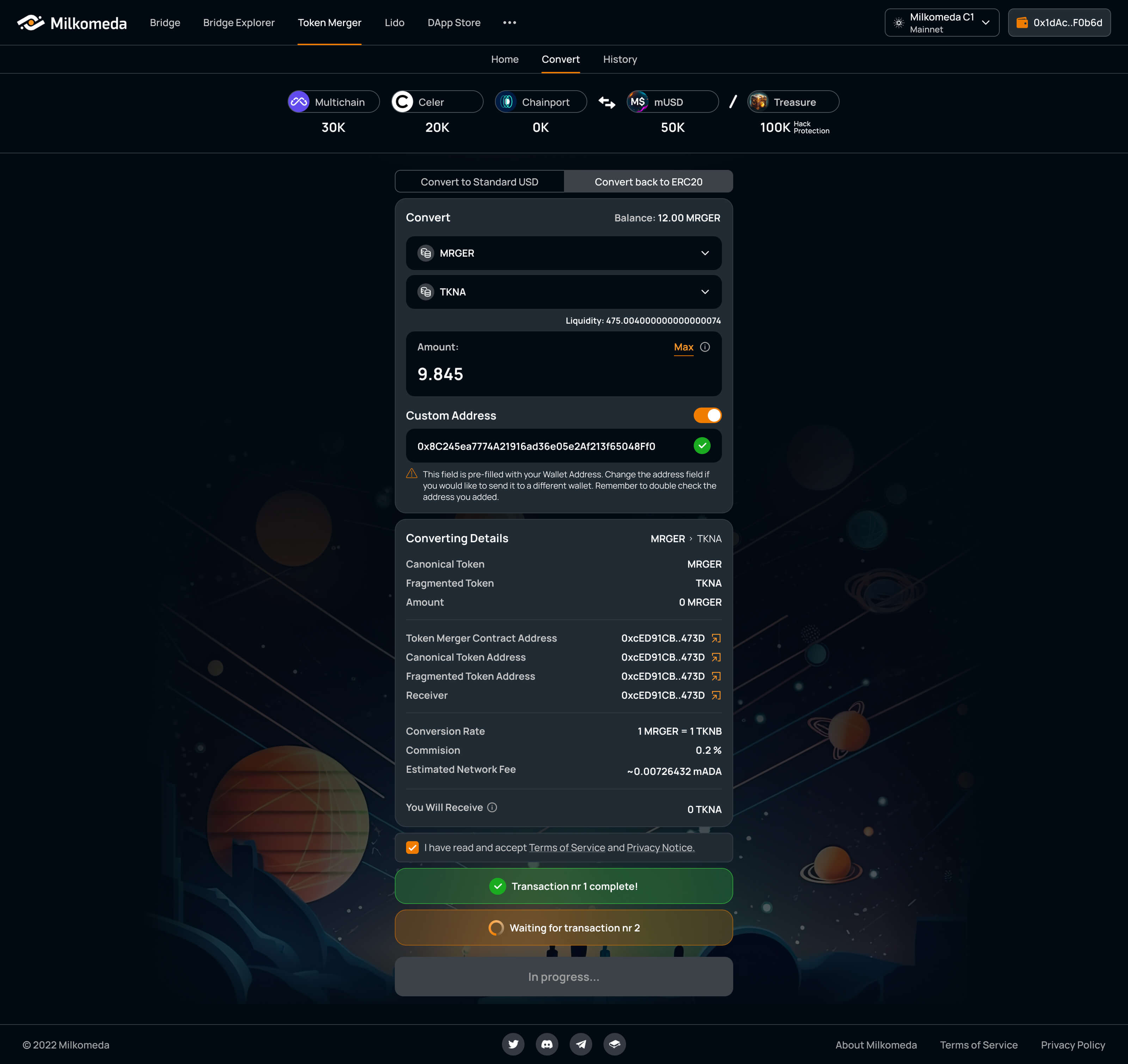Select Convert to Standard USD option

coord(479,182)
